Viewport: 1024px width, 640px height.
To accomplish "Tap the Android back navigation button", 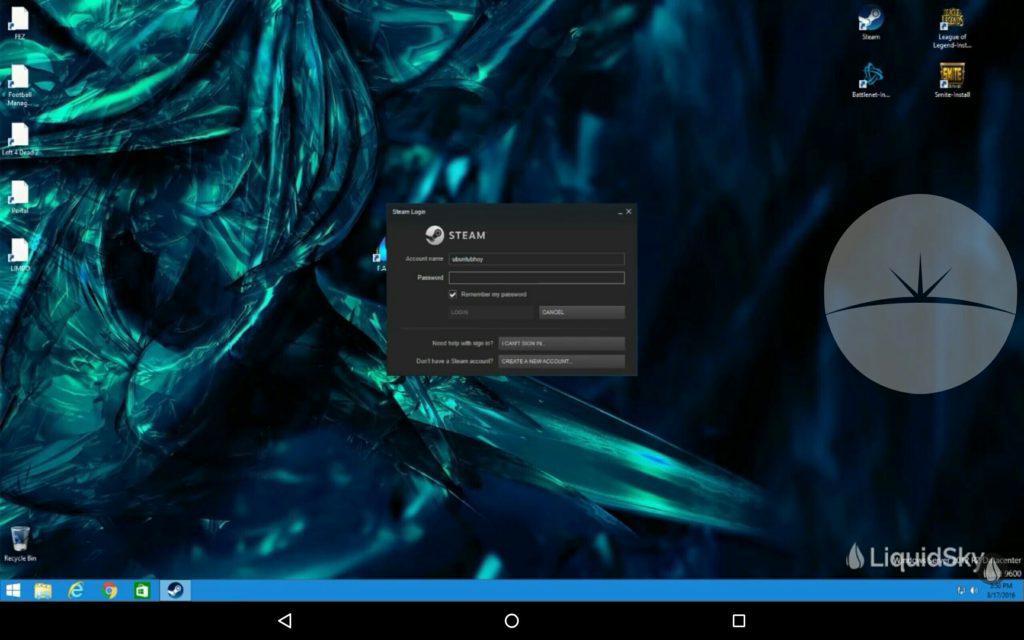I will (x=285, y=620).
